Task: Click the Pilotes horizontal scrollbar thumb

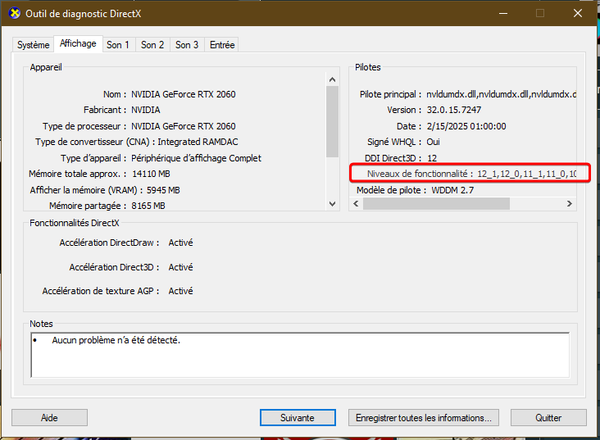Action: coord(436,204)
